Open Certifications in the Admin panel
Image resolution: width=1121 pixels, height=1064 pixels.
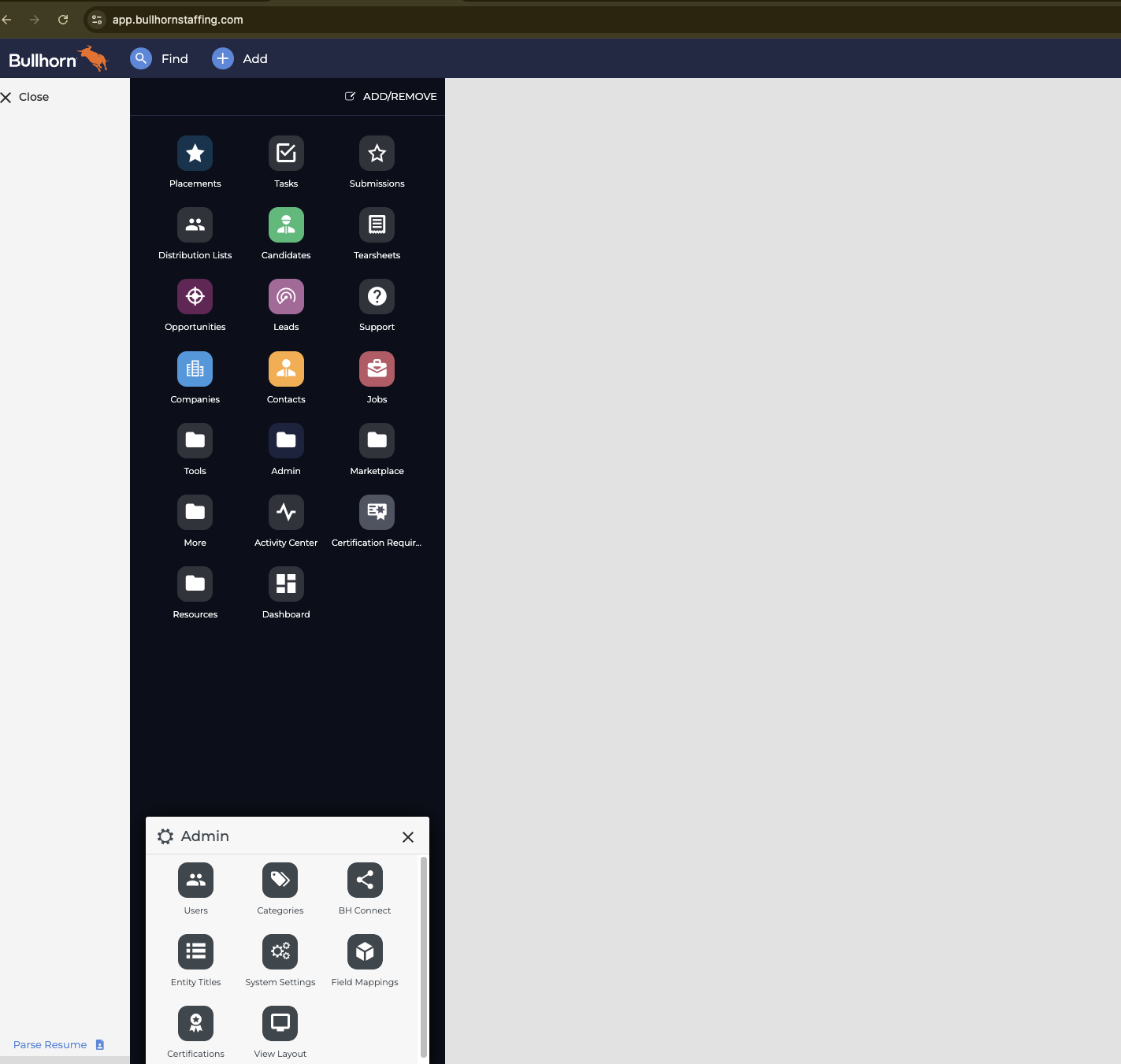[x=196, y=1024]
